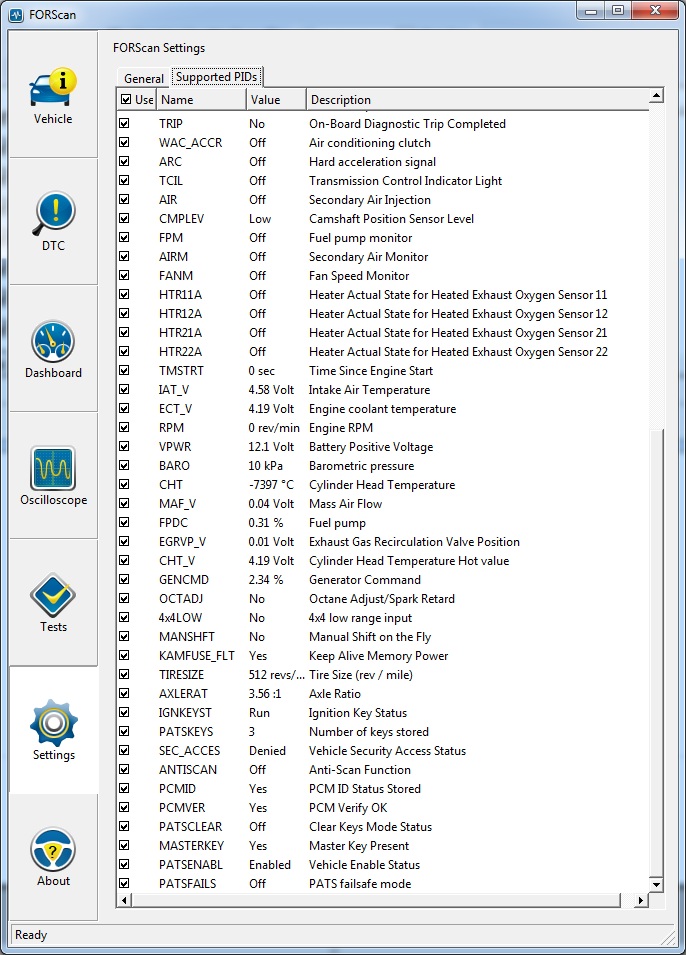The width and height of the screenshot is (686, 955).
Task: Click the MAF_V Mass Air Flow description
Action: [345, 504]
